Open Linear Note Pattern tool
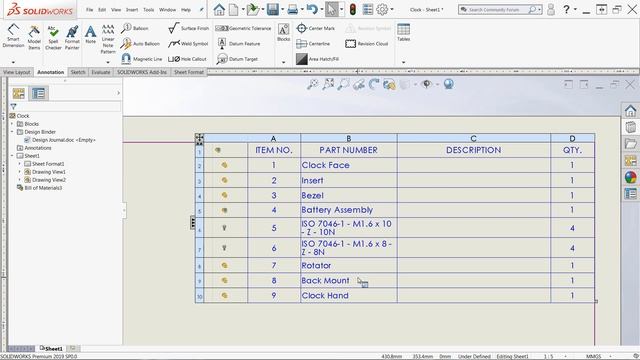The height and width of the screenshot is (360, 640). [x=108, y=38]
